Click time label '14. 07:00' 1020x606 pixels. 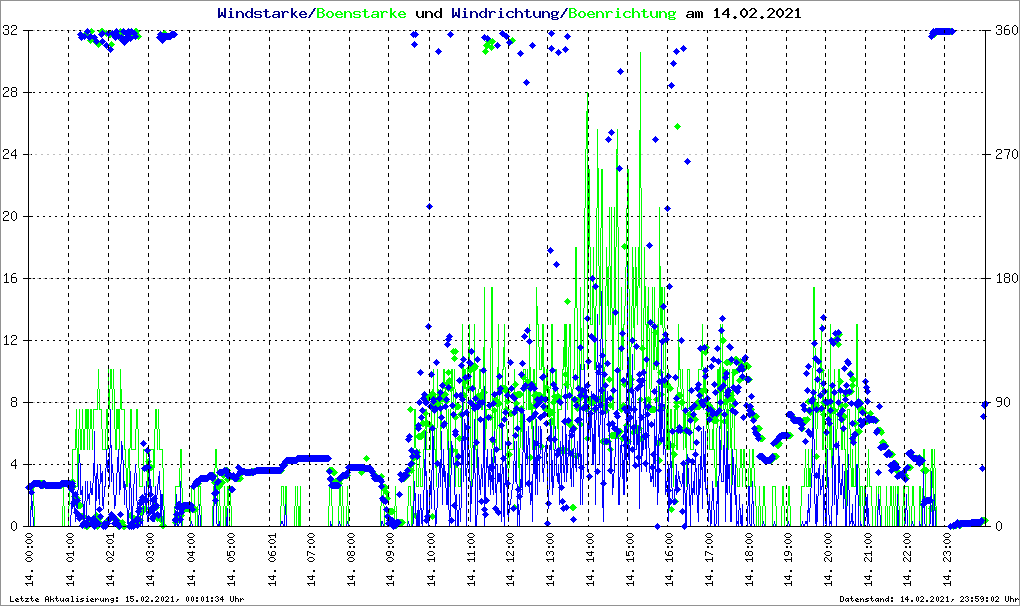[x=310, y=559]
